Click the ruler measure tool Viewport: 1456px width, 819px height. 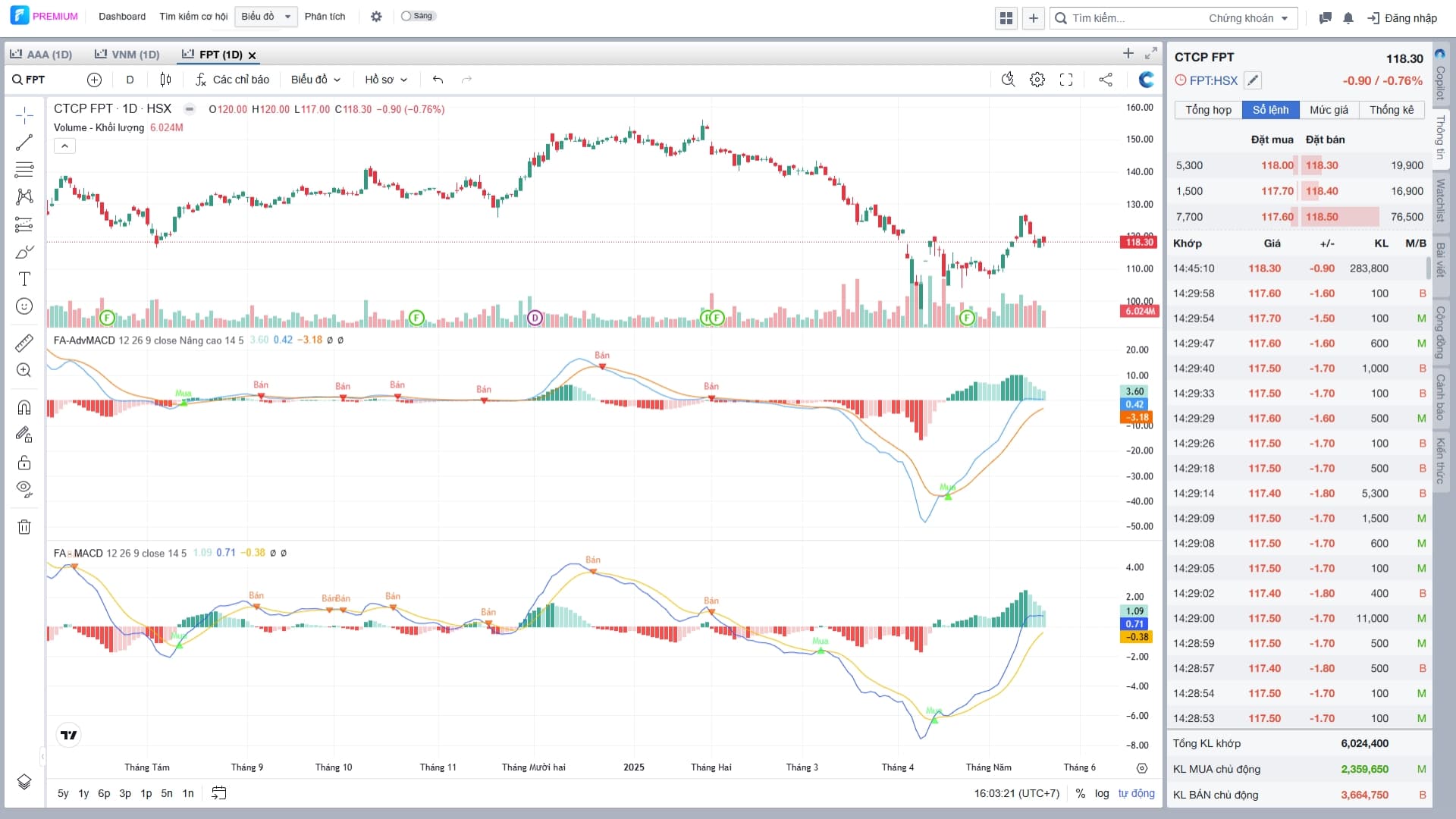point(24,343)
